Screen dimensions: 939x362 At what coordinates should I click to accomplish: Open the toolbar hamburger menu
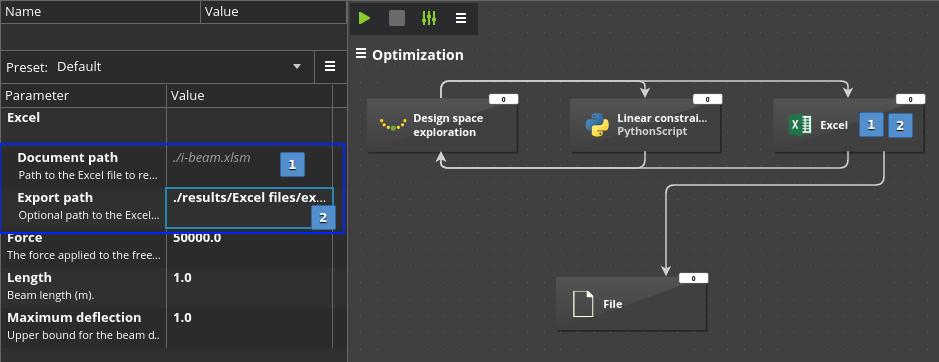[461, 18]
